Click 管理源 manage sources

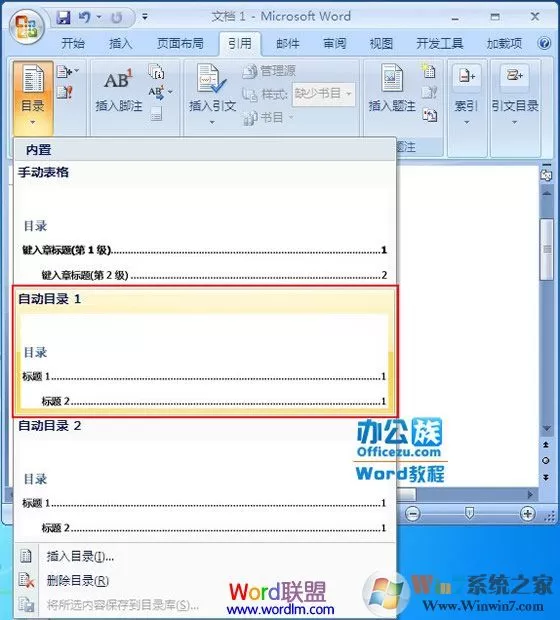coord(269,71)
